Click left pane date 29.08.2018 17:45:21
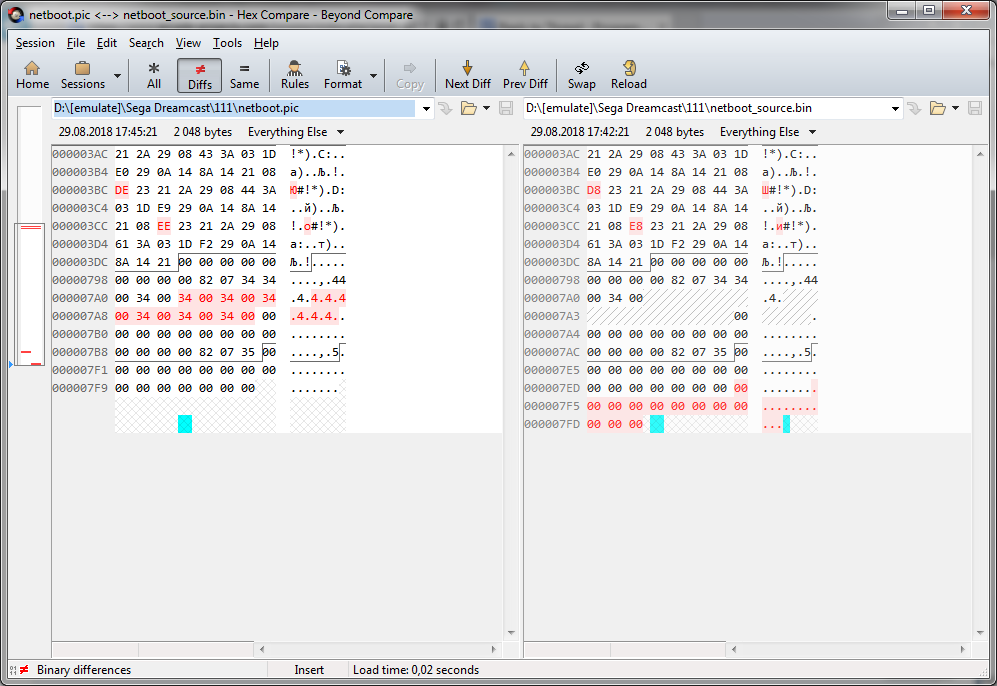 [x=108, y=132]
